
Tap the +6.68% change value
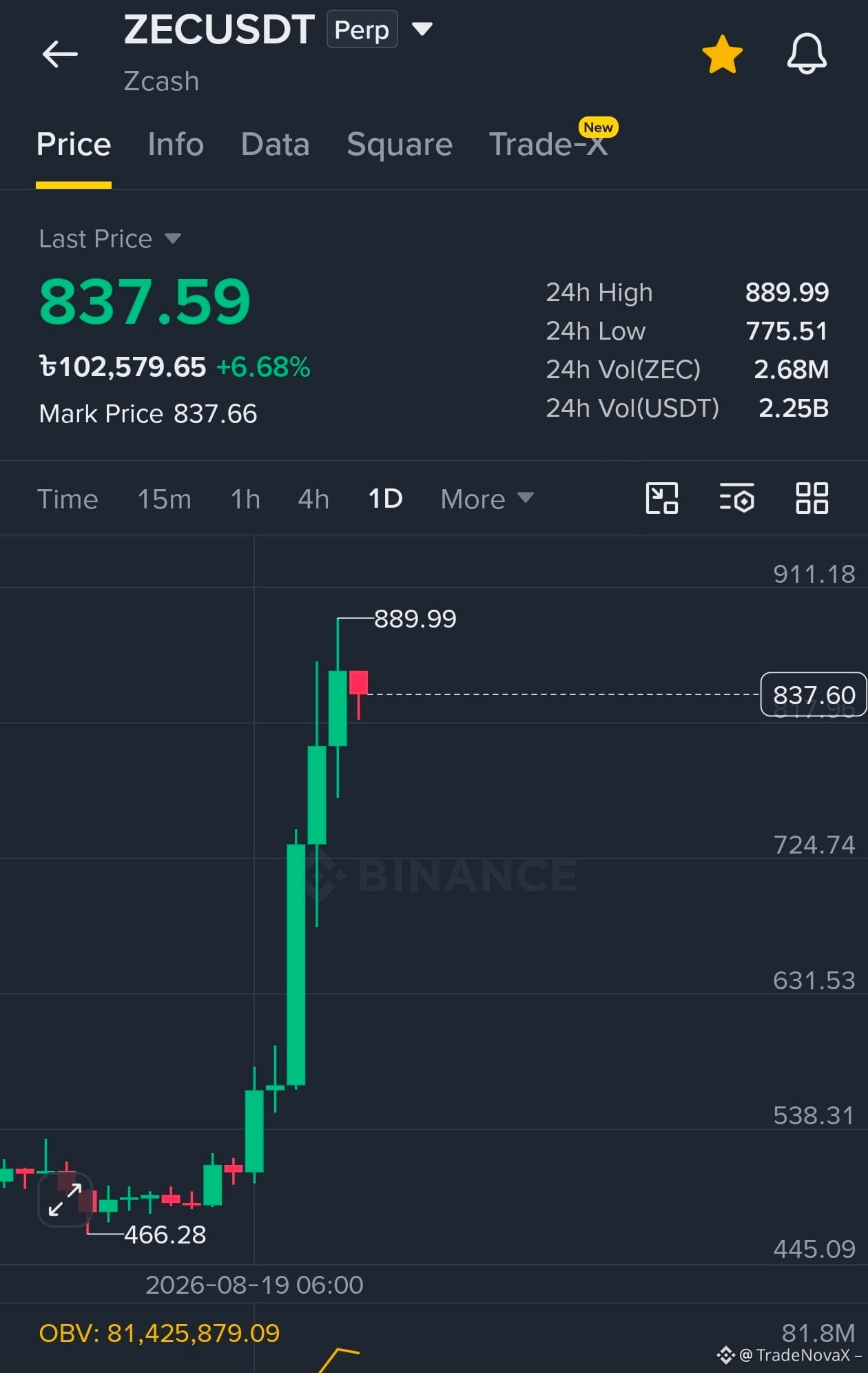point(263,367)
